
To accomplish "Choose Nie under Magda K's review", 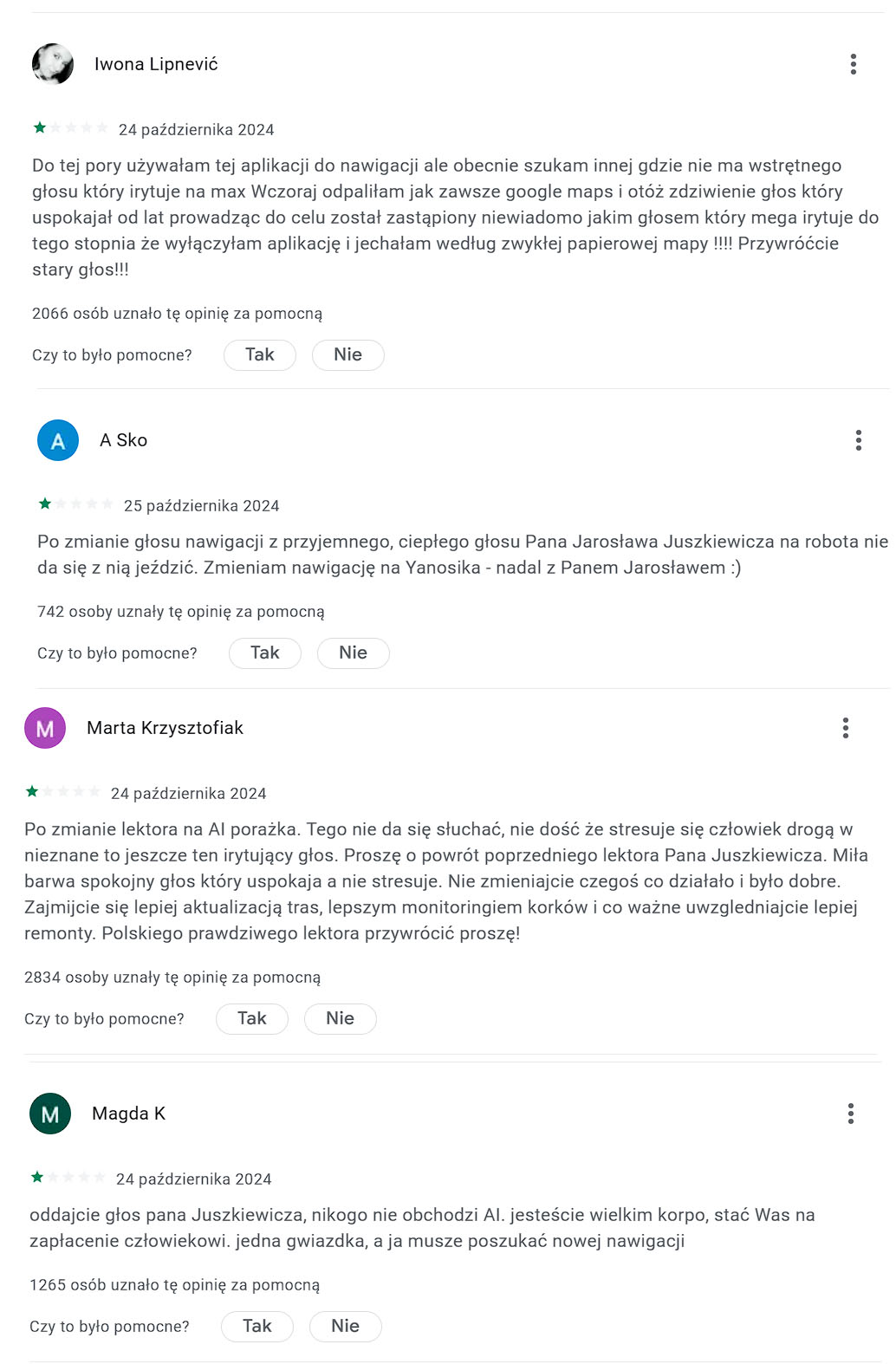I will [x=346, y=1326].
